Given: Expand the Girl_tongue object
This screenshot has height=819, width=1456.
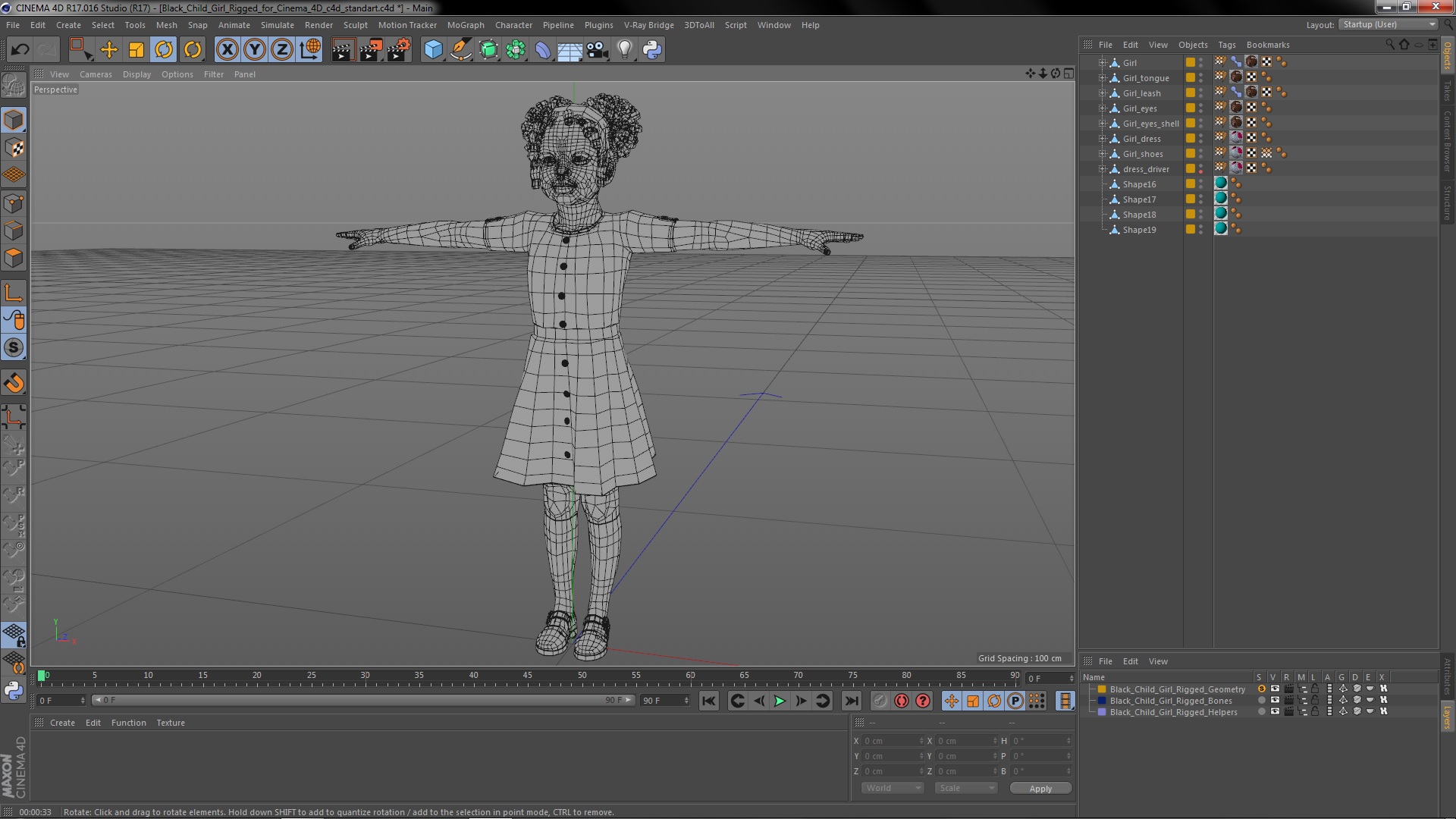Looking at the screenshot, I should tap(1103, 78).
